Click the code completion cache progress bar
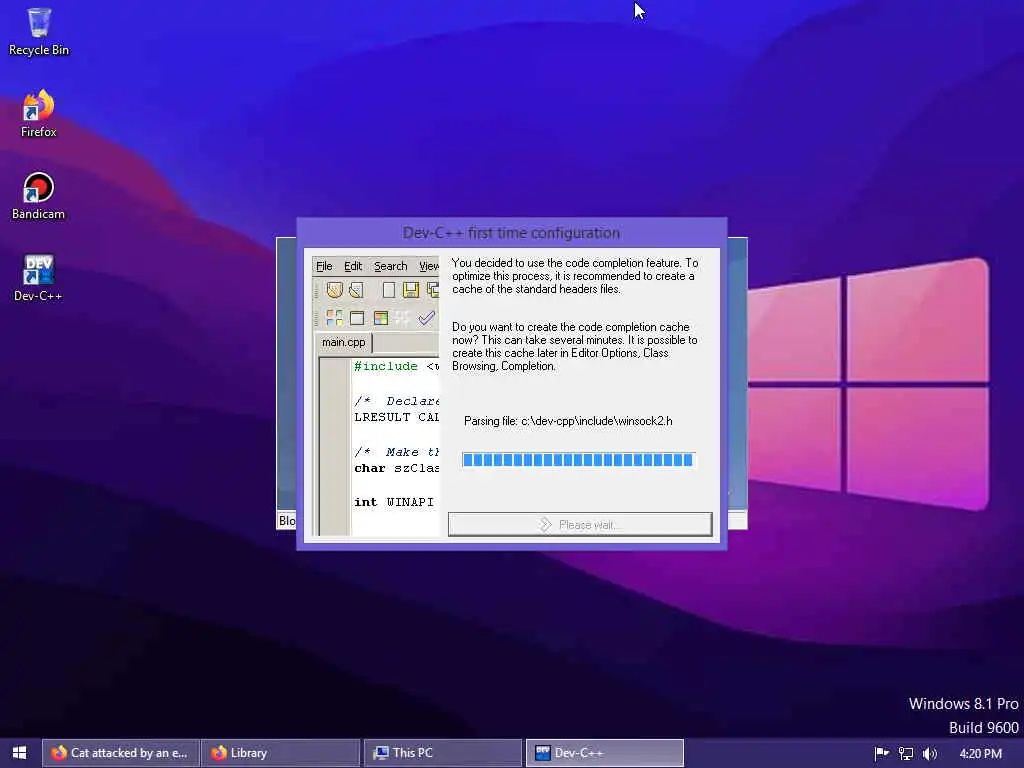This screenshot has width=1024, height=768. point(578,460)
